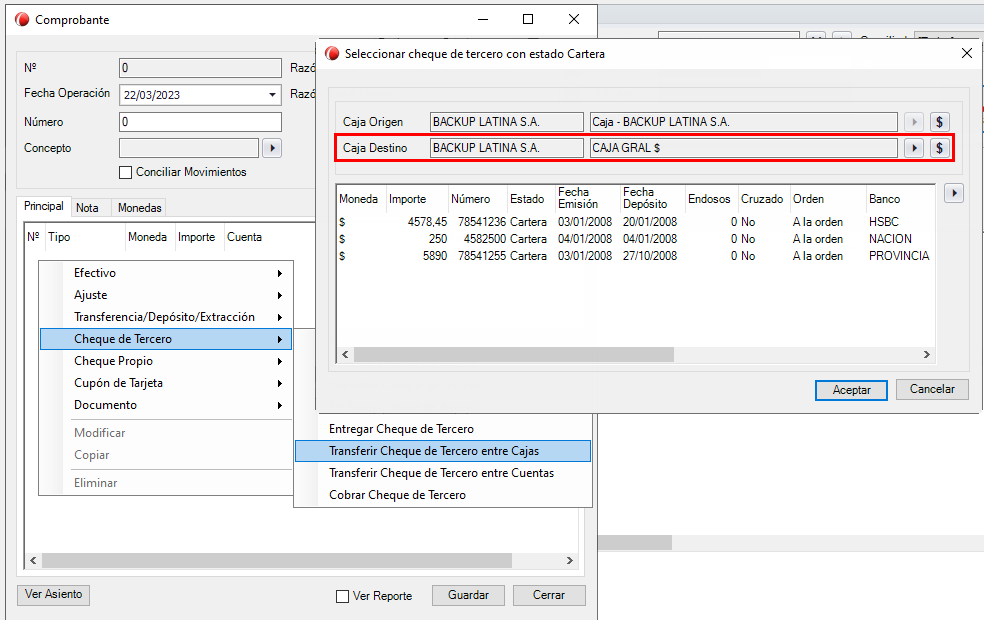Click cheque table scroll left arrow
This screenshot has height=620, width=984.
pyautogui.click(x=345, y=355)
